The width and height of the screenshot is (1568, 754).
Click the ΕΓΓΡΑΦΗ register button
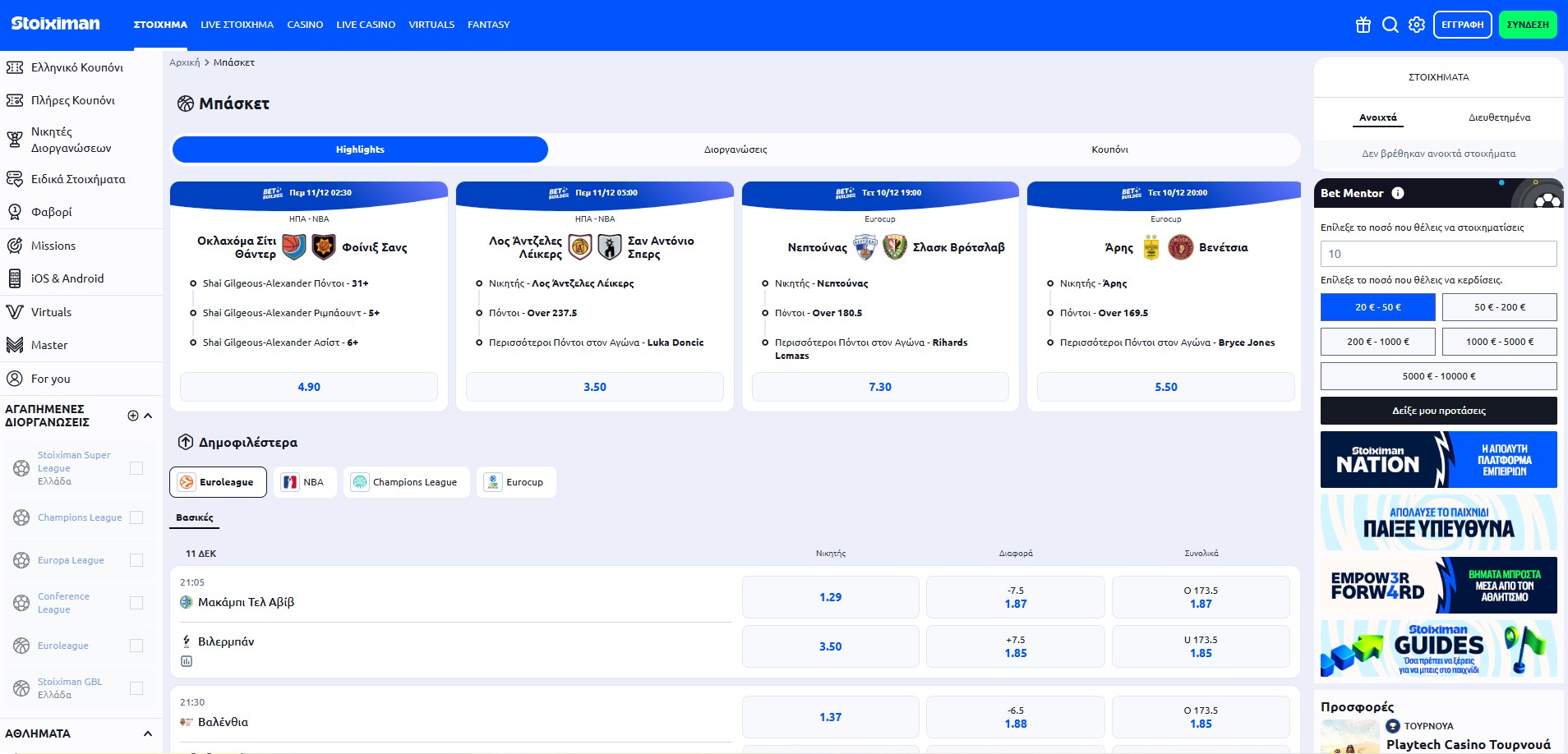tap(1462, 25)
